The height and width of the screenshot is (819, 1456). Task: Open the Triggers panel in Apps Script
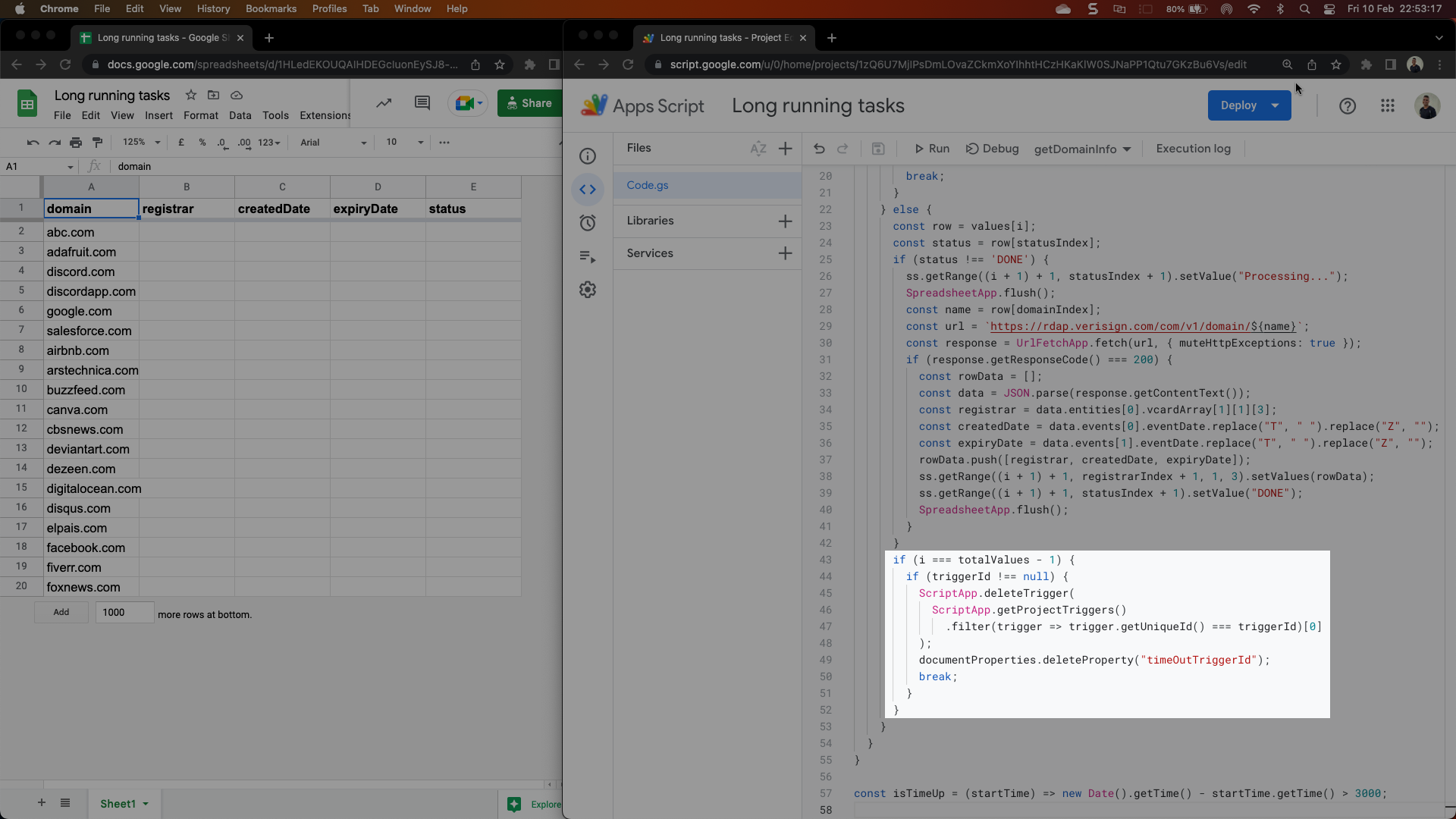click(x=588, y=223)
